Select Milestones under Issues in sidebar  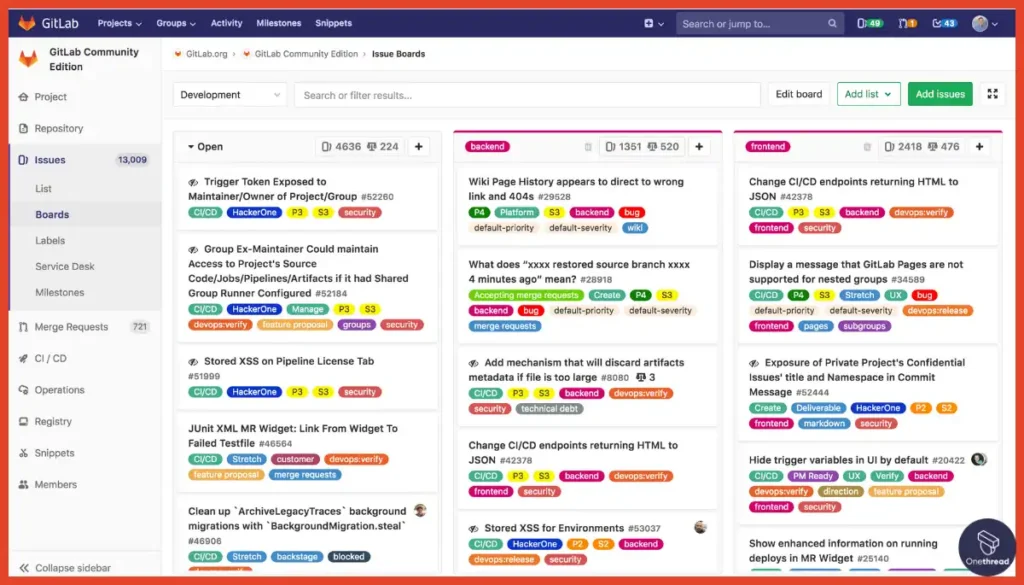point(59,293)
